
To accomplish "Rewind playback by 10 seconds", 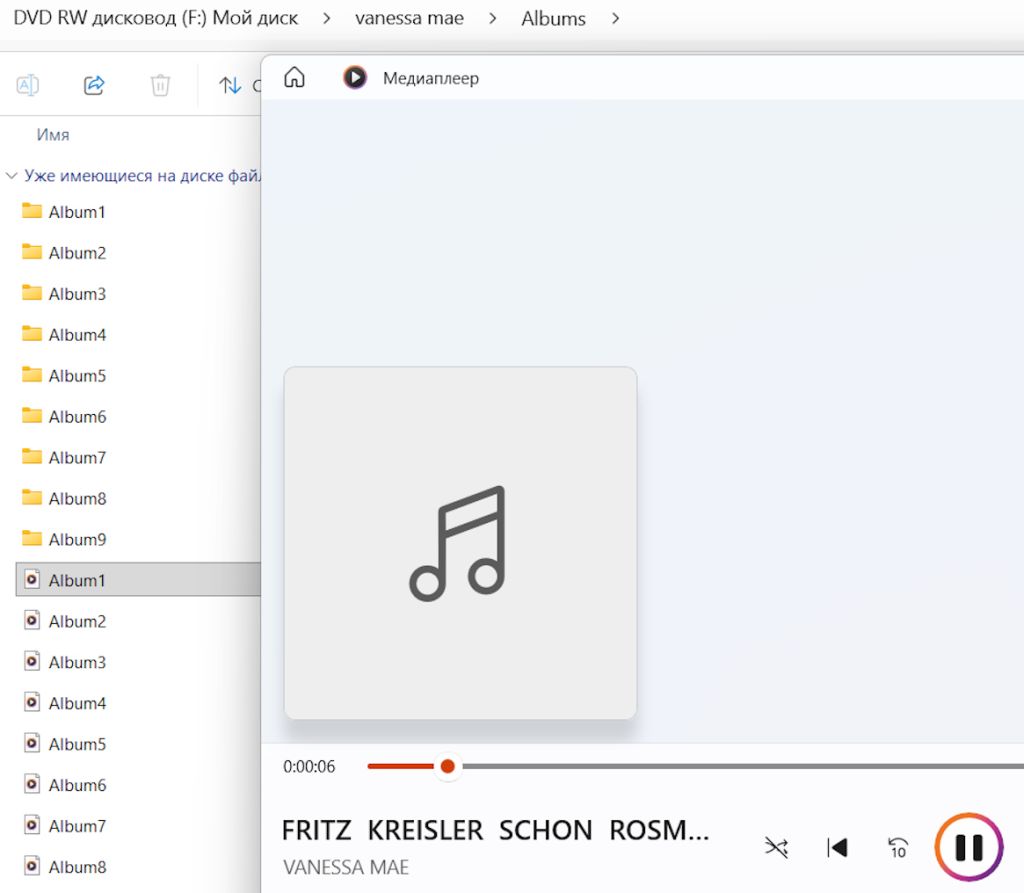I will [x=898, y=848].
